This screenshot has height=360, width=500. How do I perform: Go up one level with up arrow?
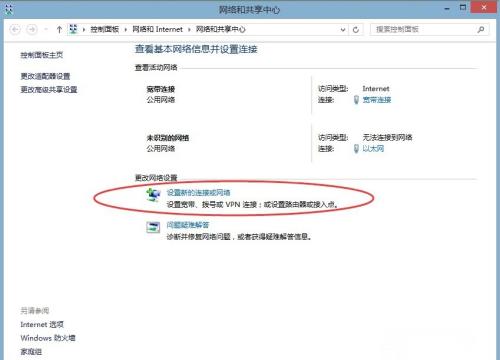click(59, 30)
